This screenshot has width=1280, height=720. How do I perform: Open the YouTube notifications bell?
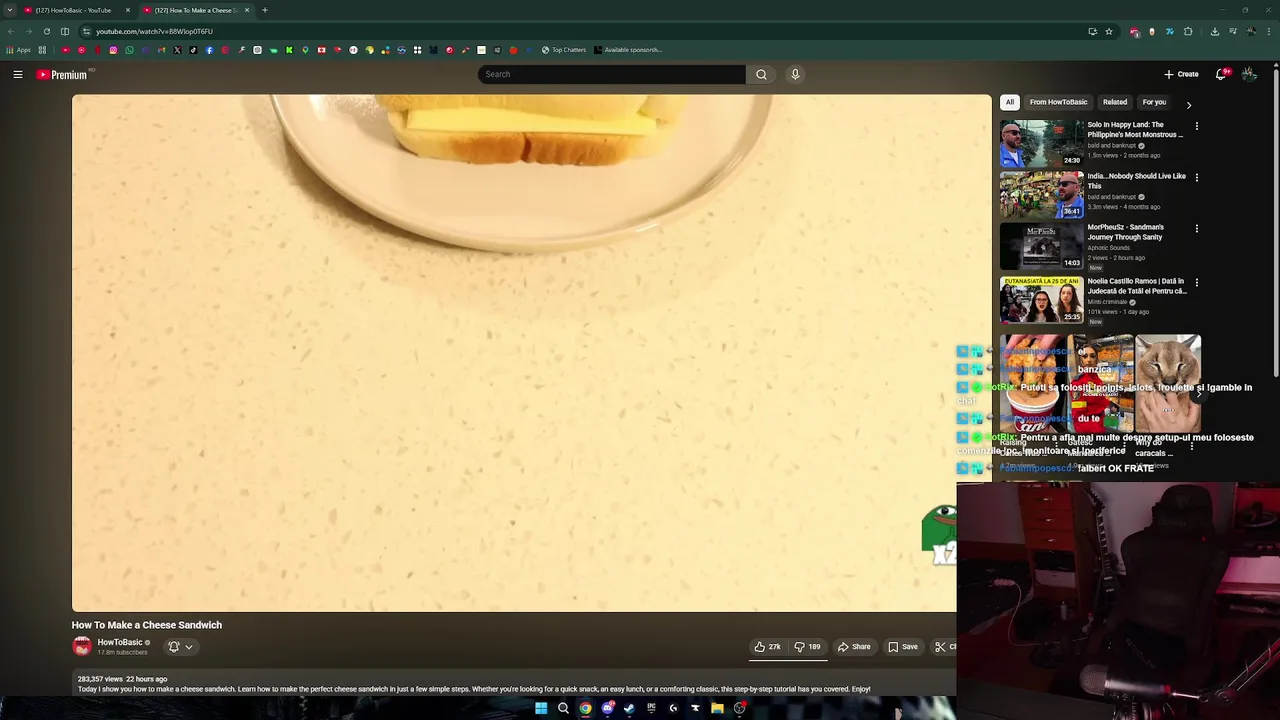1222,74
